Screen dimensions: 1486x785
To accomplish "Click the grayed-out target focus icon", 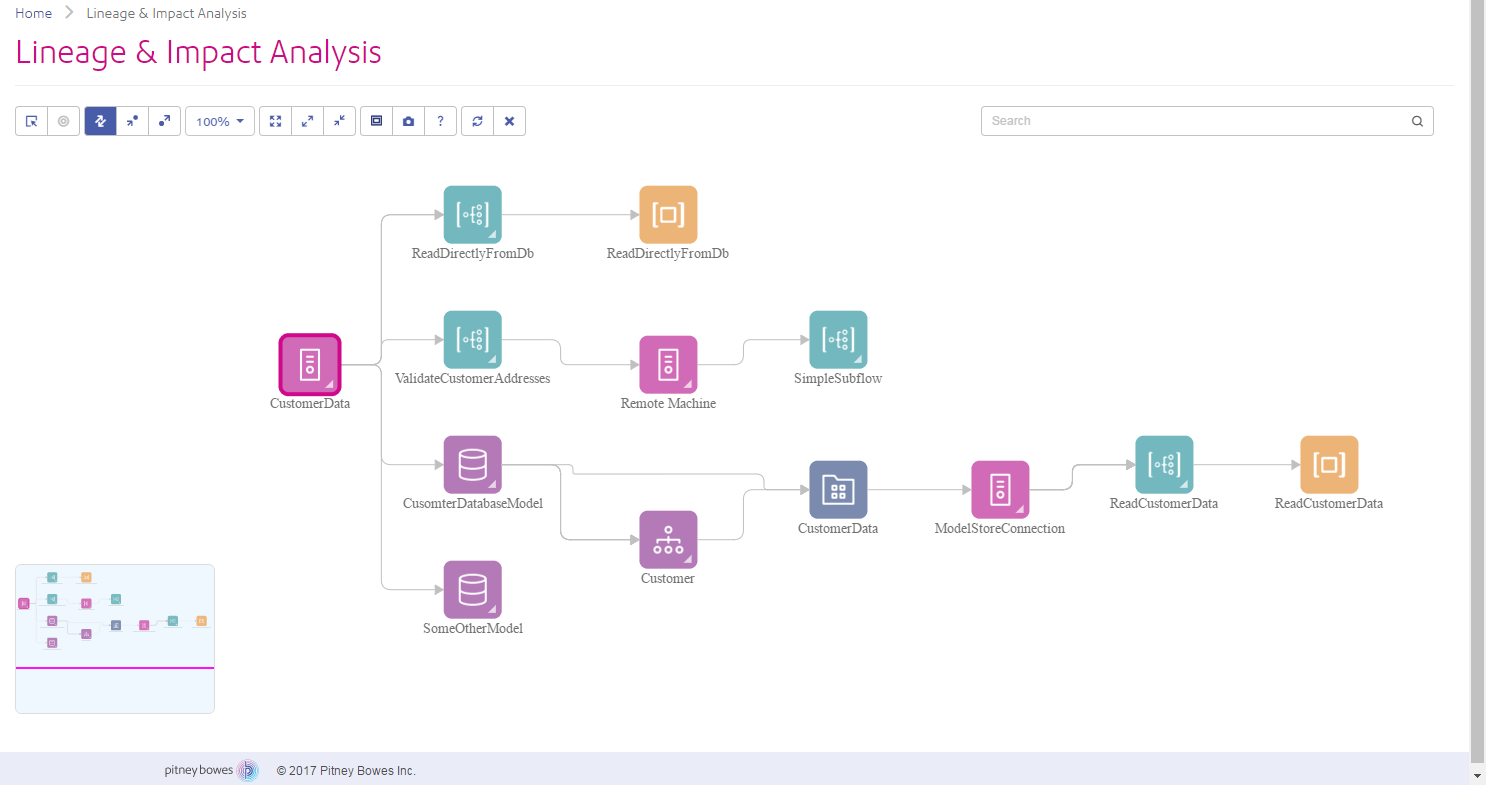I will point(64,121).
